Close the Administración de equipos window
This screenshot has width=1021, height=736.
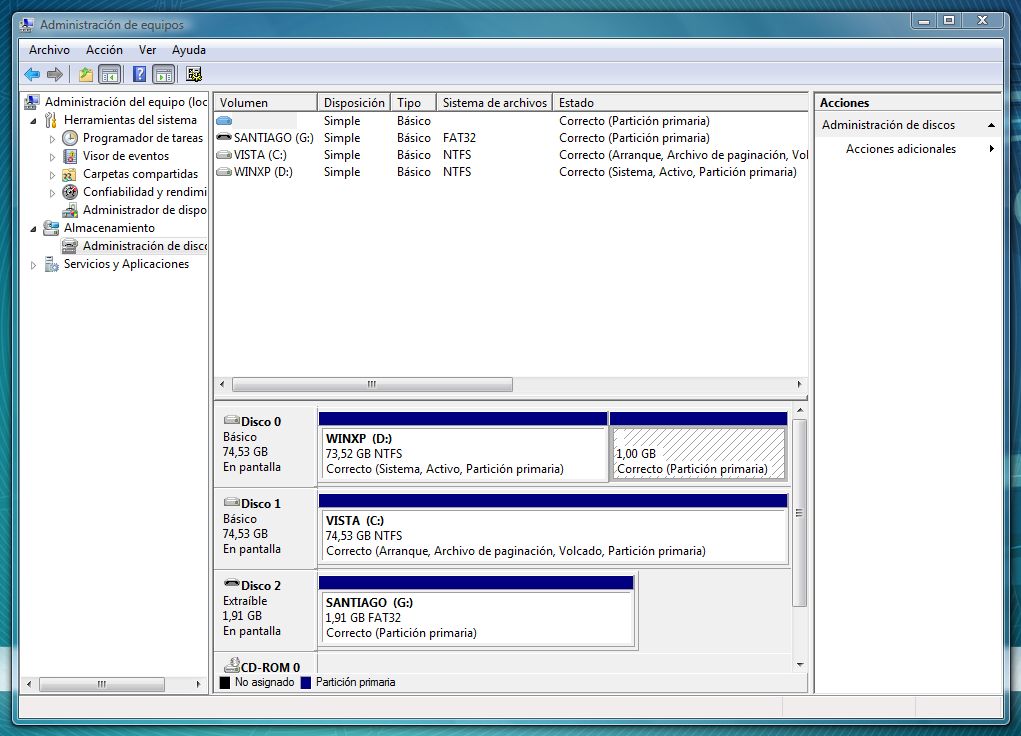(x=983, y=21)
